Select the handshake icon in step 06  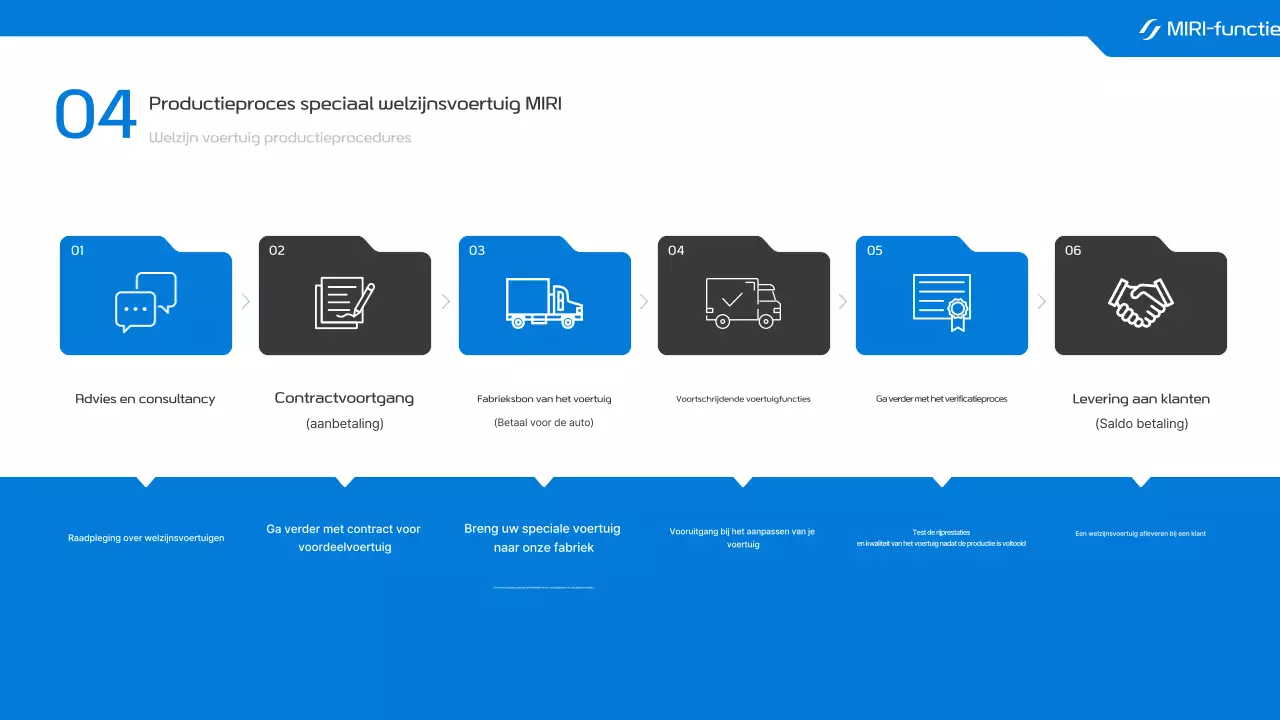(1141, 303)
